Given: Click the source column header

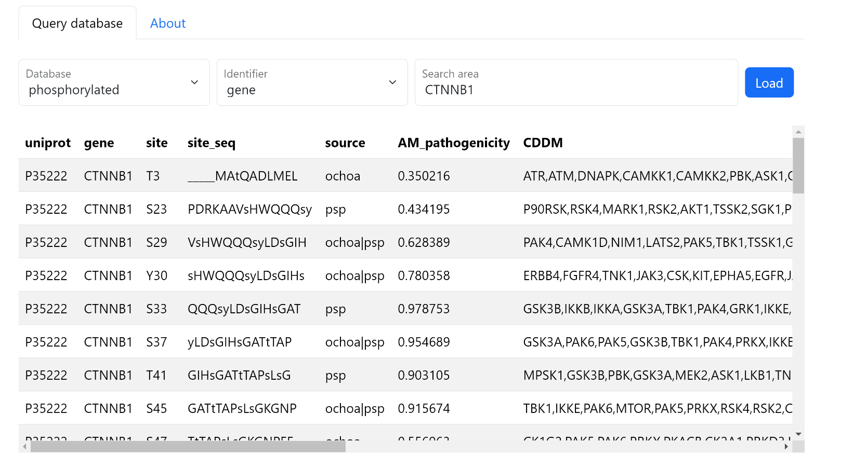Looking at the screenshot, I should [x=345, y=143].
